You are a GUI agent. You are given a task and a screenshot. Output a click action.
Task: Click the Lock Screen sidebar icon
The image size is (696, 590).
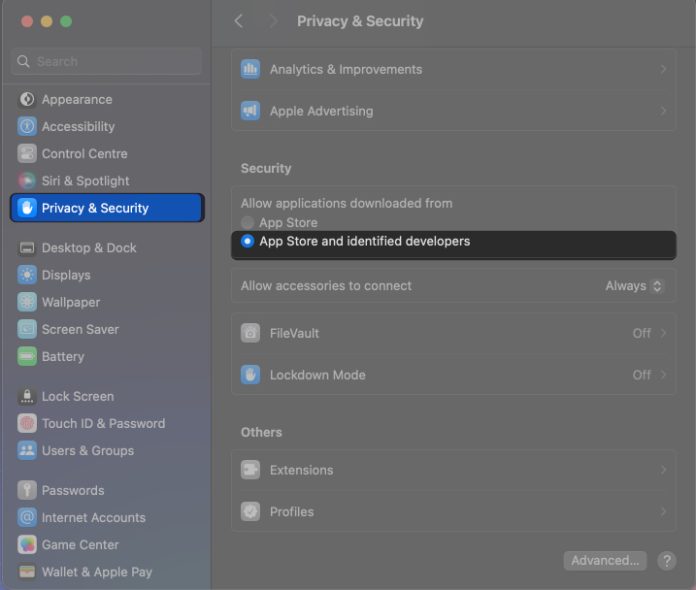click(27, 396)
